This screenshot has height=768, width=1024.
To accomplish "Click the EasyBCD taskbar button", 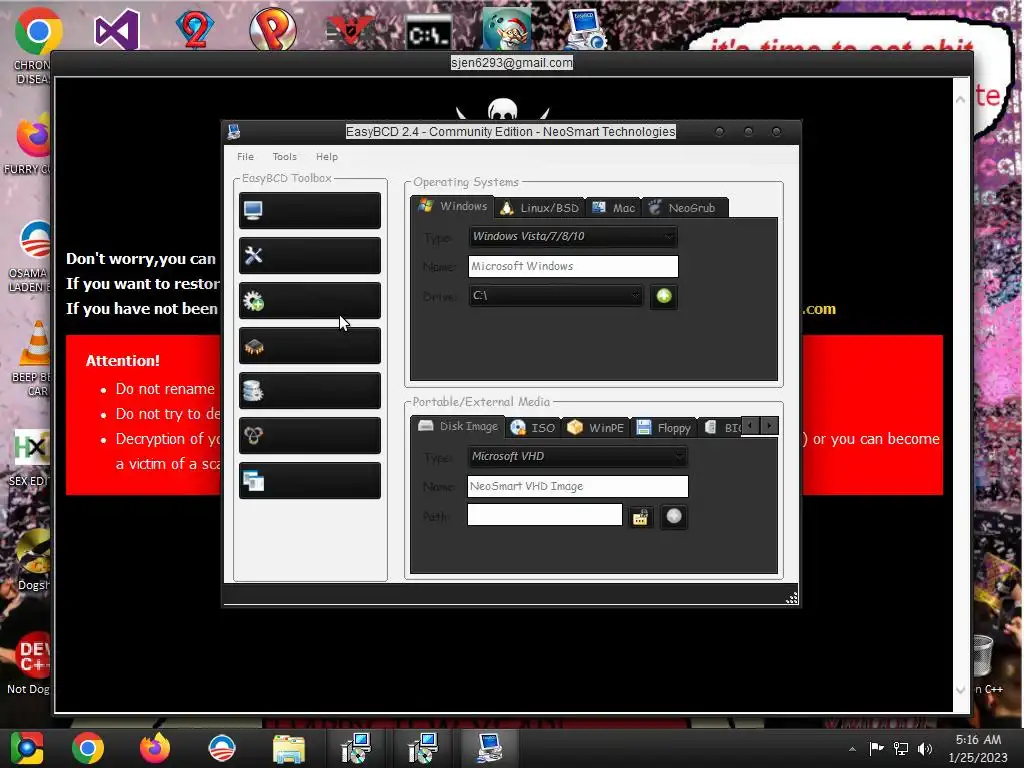I will [490, 748].
